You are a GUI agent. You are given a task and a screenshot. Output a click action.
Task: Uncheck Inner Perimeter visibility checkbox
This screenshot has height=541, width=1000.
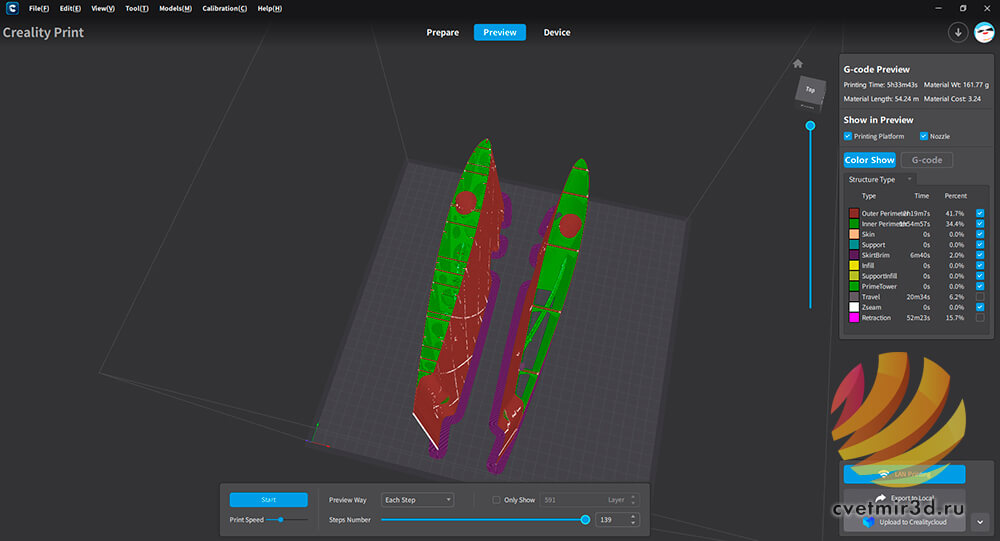click(x=980, y=223)
